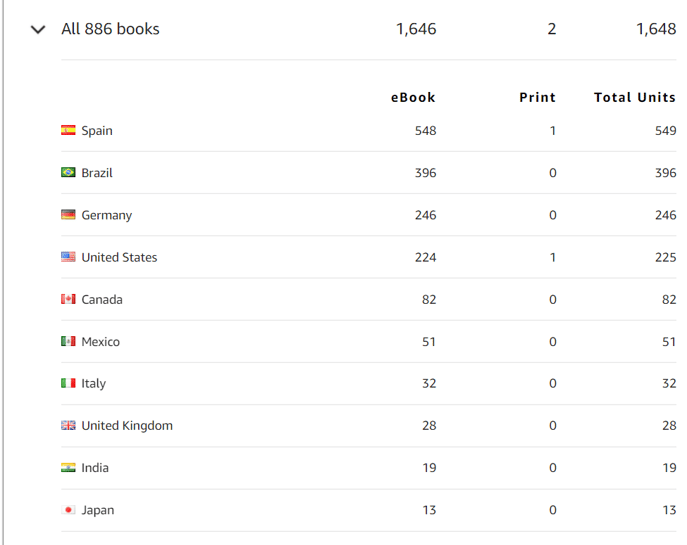This screenshot has width=687, height=545.
Task: Click the All 886 books label
Action: coord(110,29)
